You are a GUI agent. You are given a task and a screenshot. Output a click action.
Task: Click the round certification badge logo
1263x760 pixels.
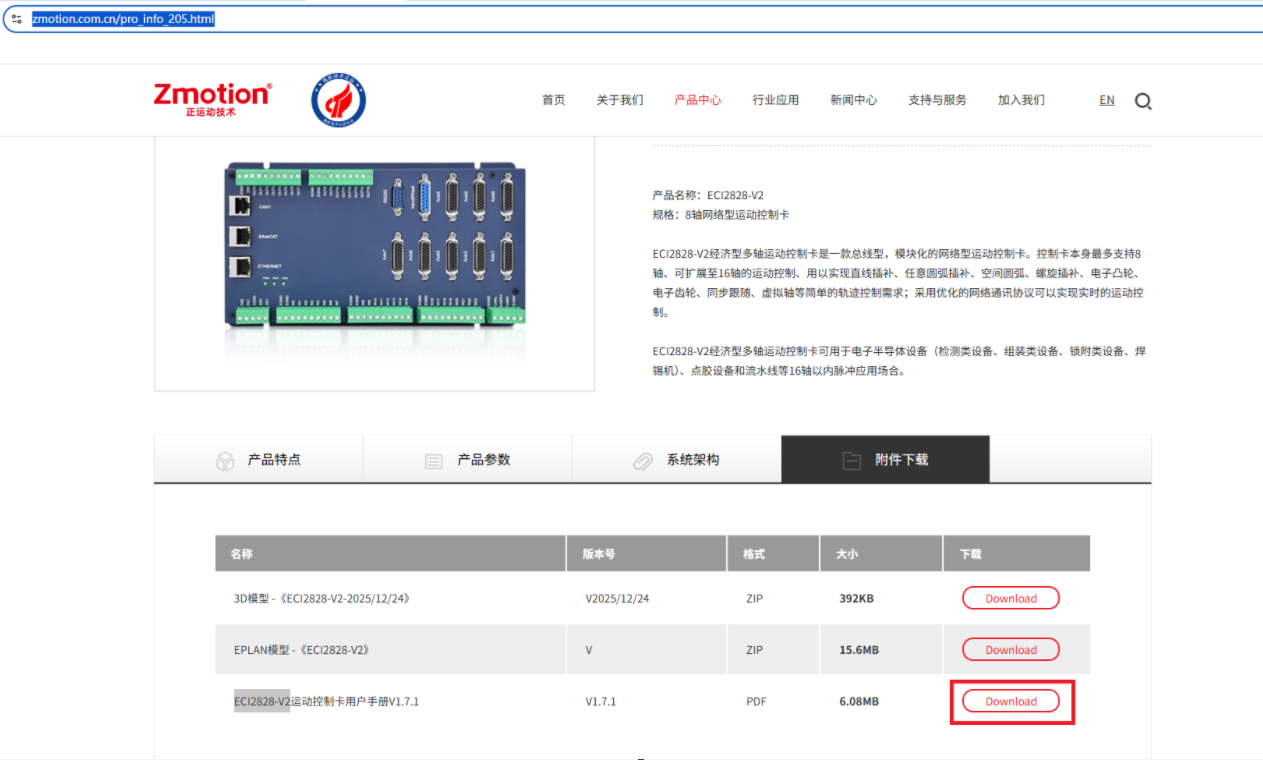338,100
